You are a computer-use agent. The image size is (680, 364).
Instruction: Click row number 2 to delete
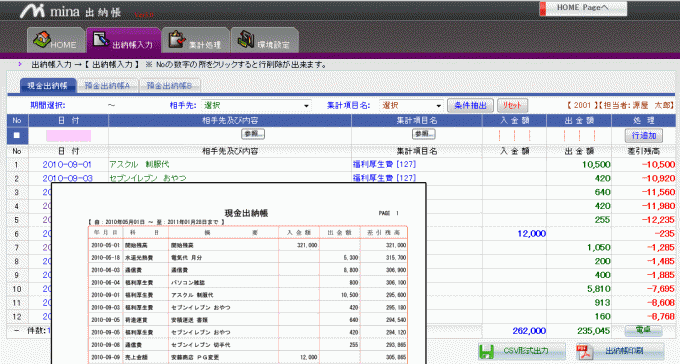(x=16, y=179)
